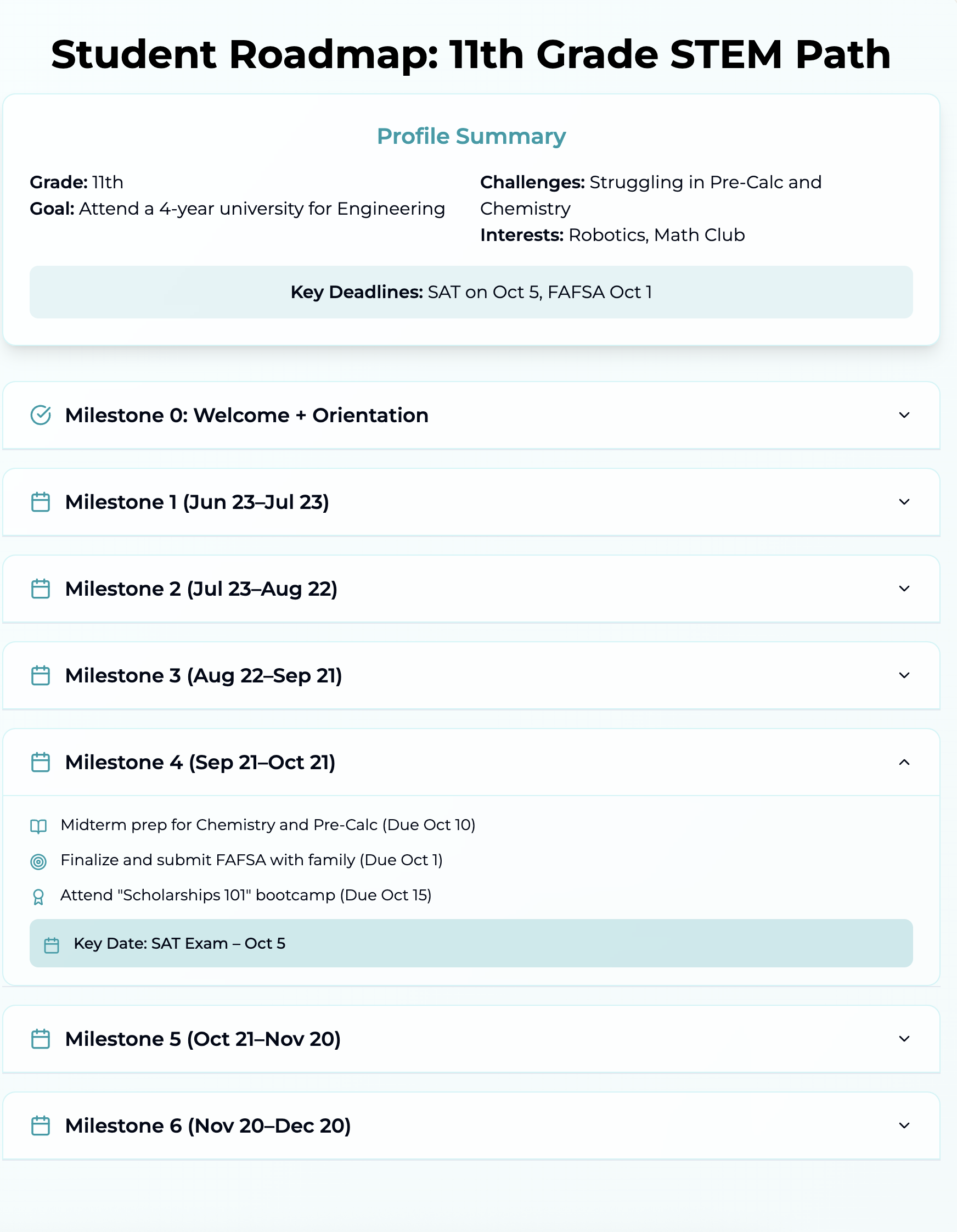Expand Milestone 1 using the down chevron

(904, 502)
